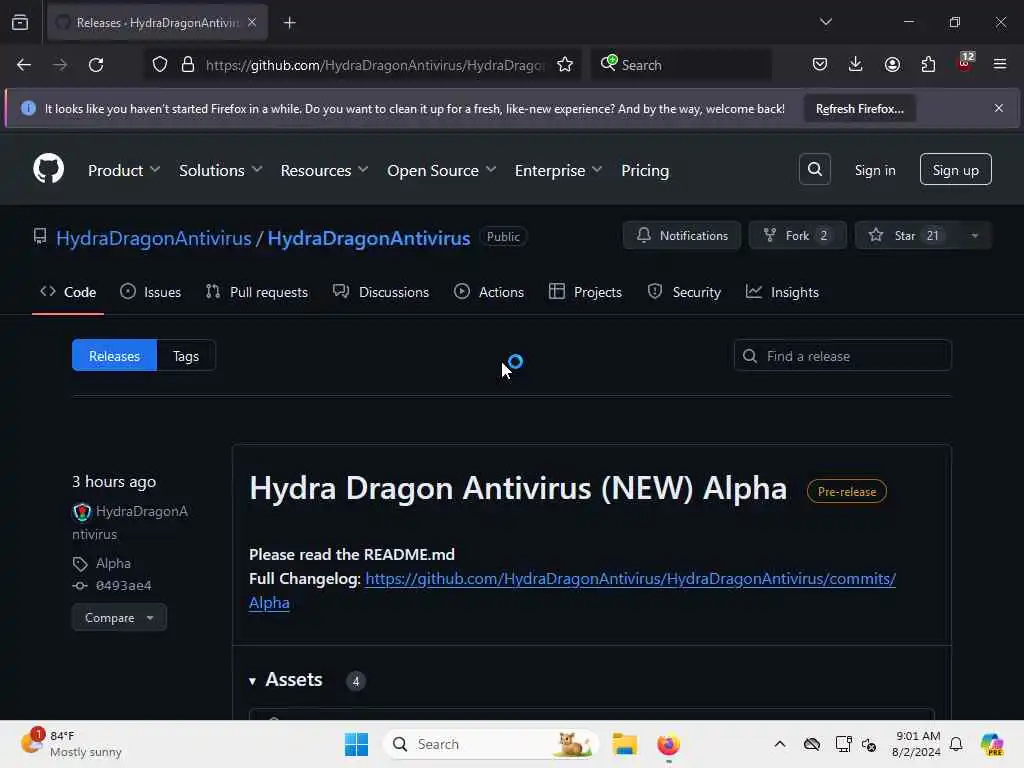This screenshot has height=768, width=1024.
Task: Fork the repository with Fork button
Action: (797, 236)
